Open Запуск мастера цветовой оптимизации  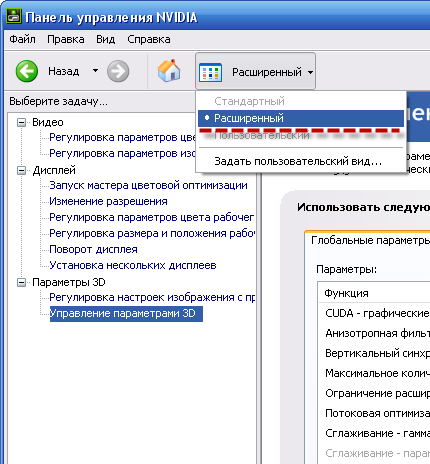coord(148,185)
